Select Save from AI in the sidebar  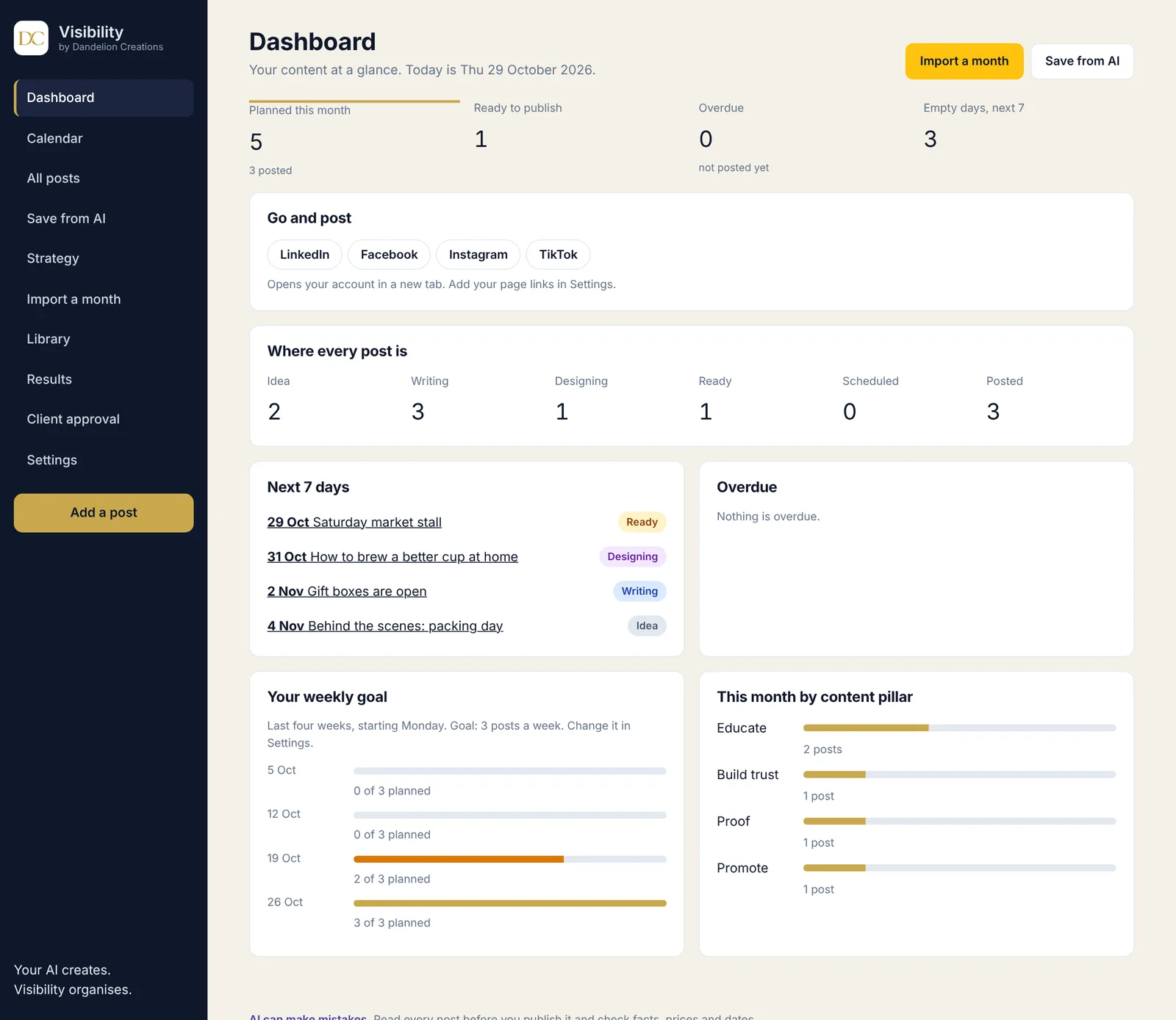(x=104, y=218)
